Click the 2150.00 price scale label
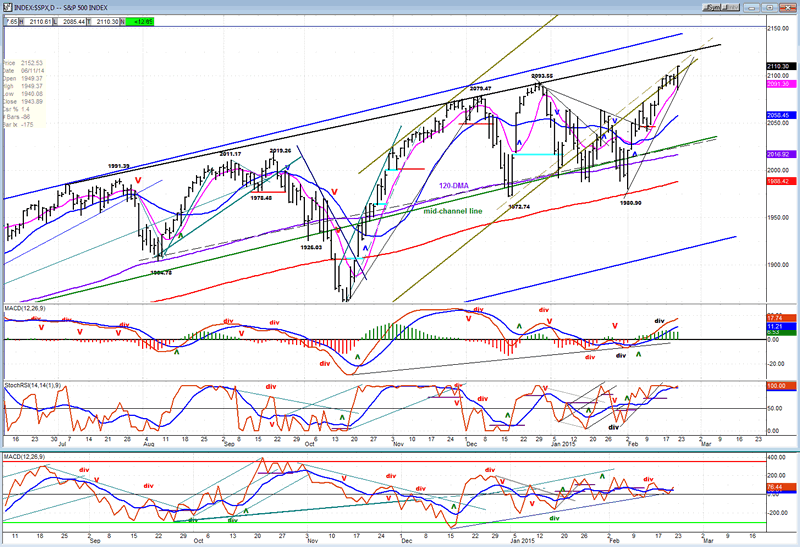 click(778, 29)
